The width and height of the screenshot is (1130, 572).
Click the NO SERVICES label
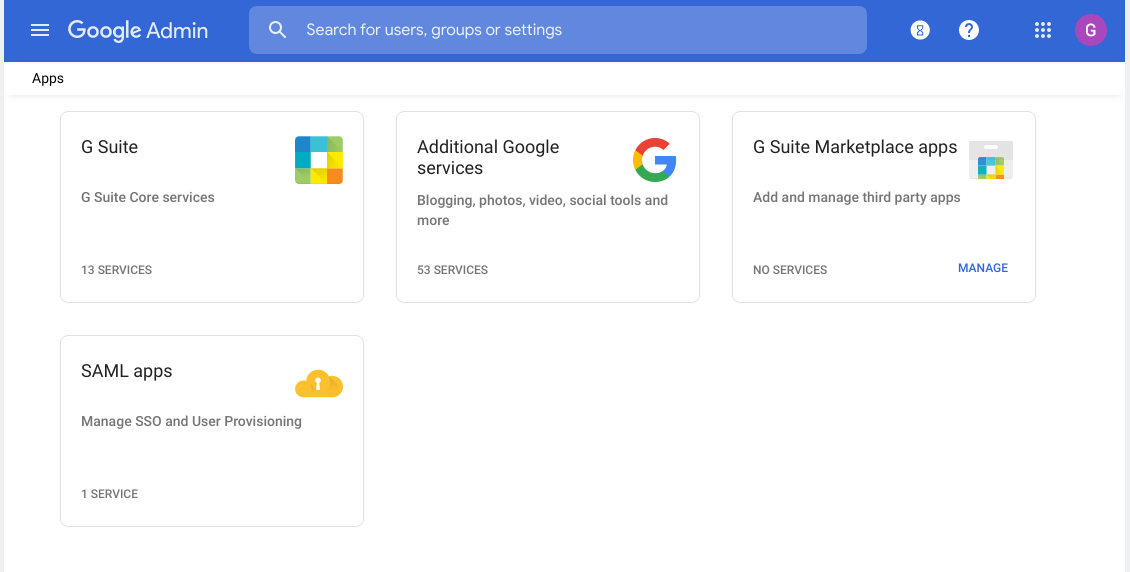[790, 270]
